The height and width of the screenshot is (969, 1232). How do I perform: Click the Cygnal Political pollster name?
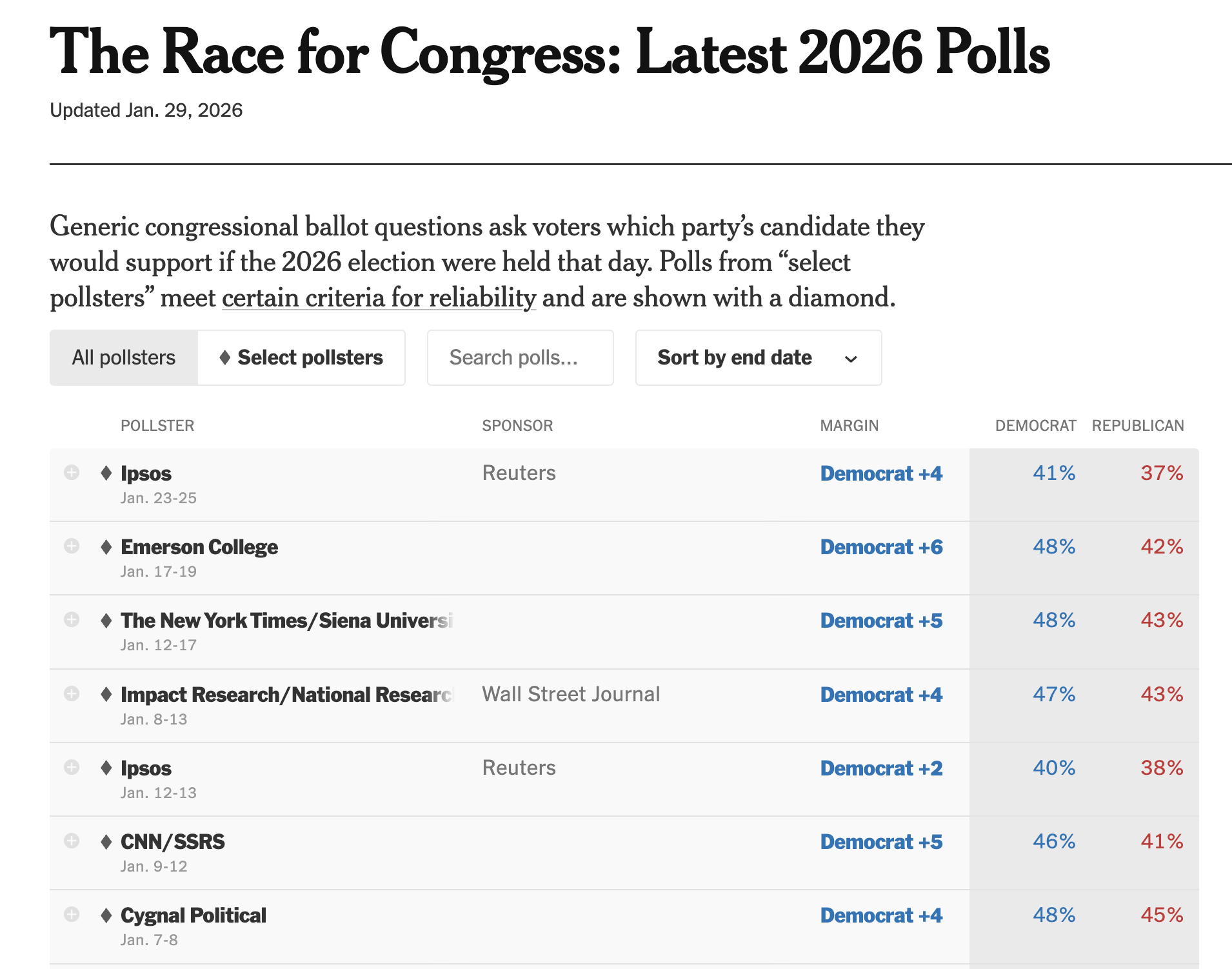pyautogui.click(x=194, y=915)
